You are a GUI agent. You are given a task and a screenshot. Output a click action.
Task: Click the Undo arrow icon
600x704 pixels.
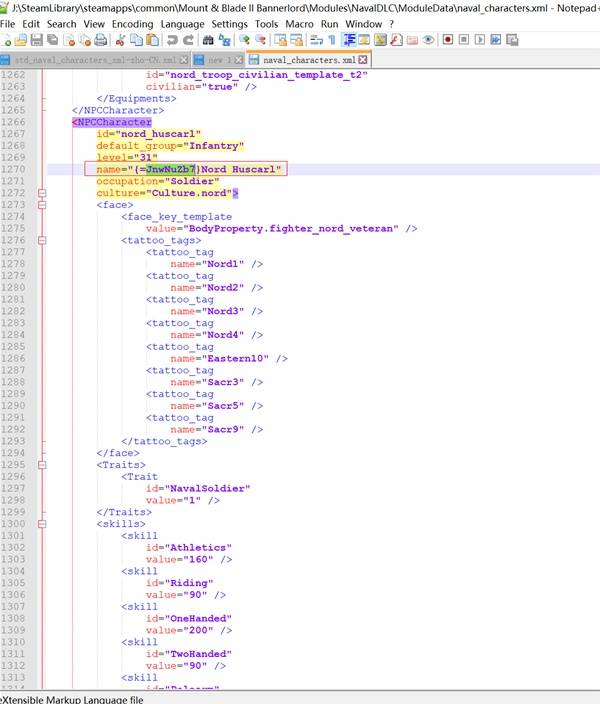(172, 40)
